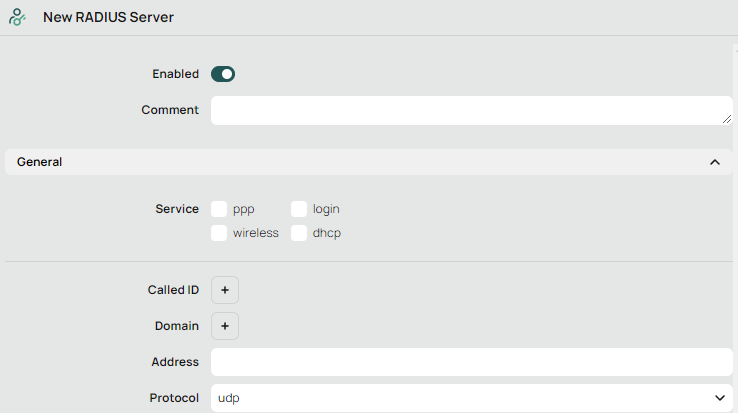Click into the Comment text field
The image size is (738, 413).
472,111
